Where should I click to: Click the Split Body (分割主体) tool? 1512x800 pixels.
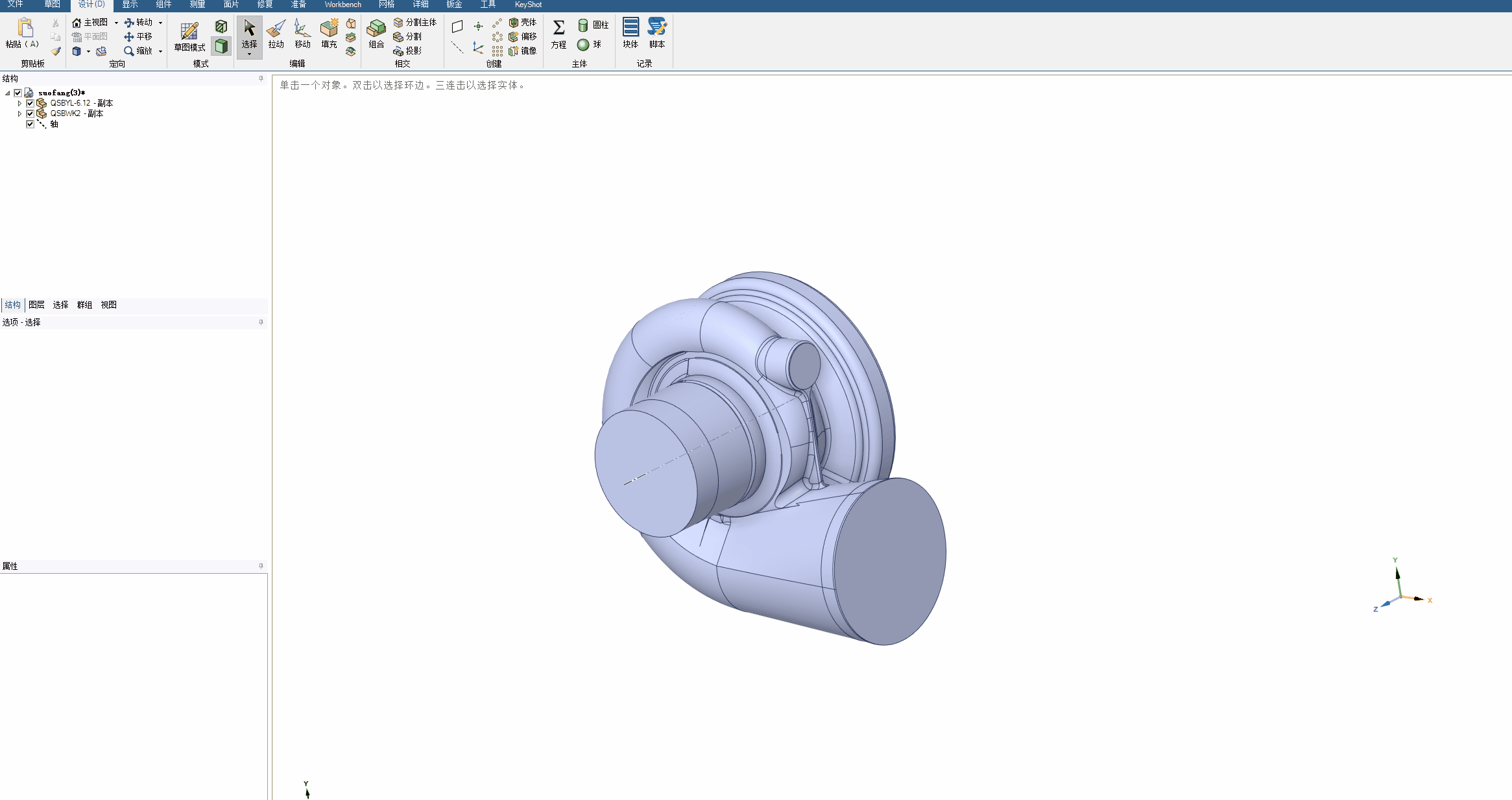point(415,23)
